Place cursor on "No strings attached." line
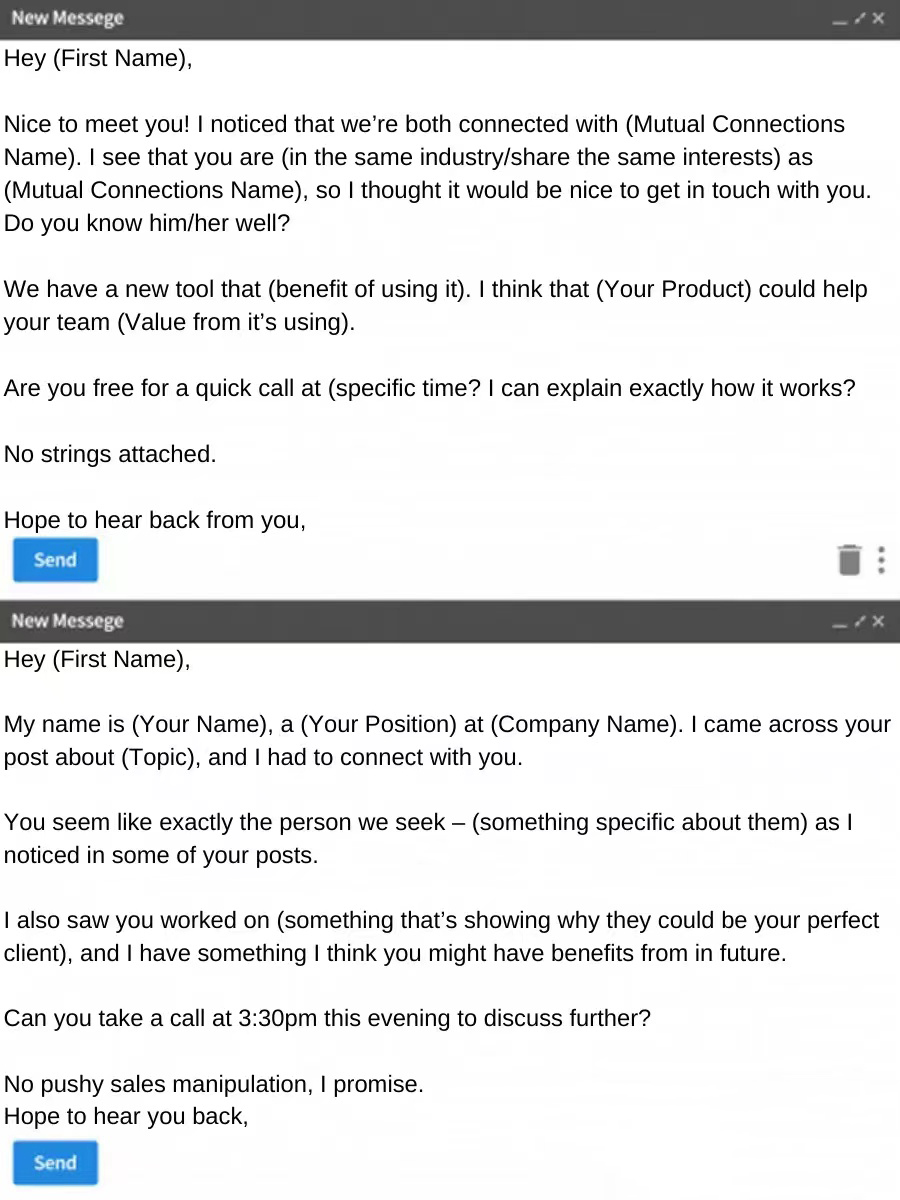900x1200 pixels. 110,455
